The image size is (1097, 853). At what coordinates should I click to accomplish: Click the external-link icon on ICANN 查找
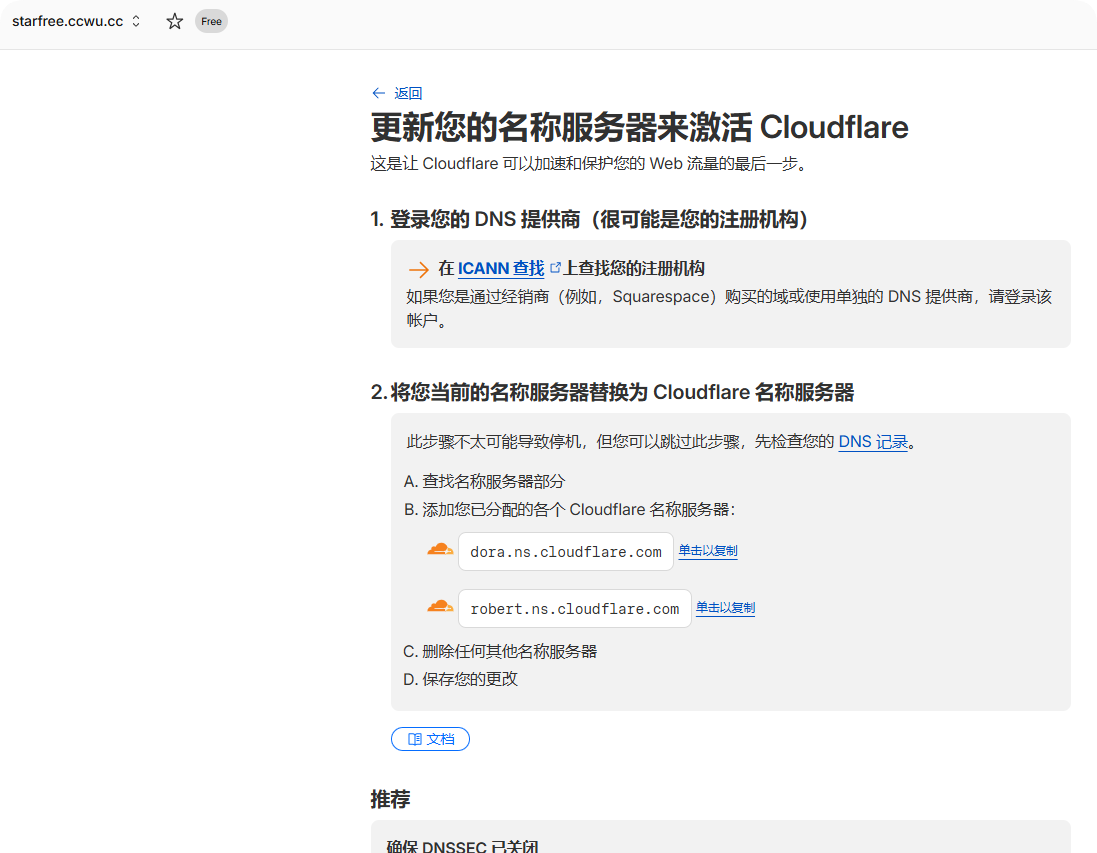click(x=556, y=266)
